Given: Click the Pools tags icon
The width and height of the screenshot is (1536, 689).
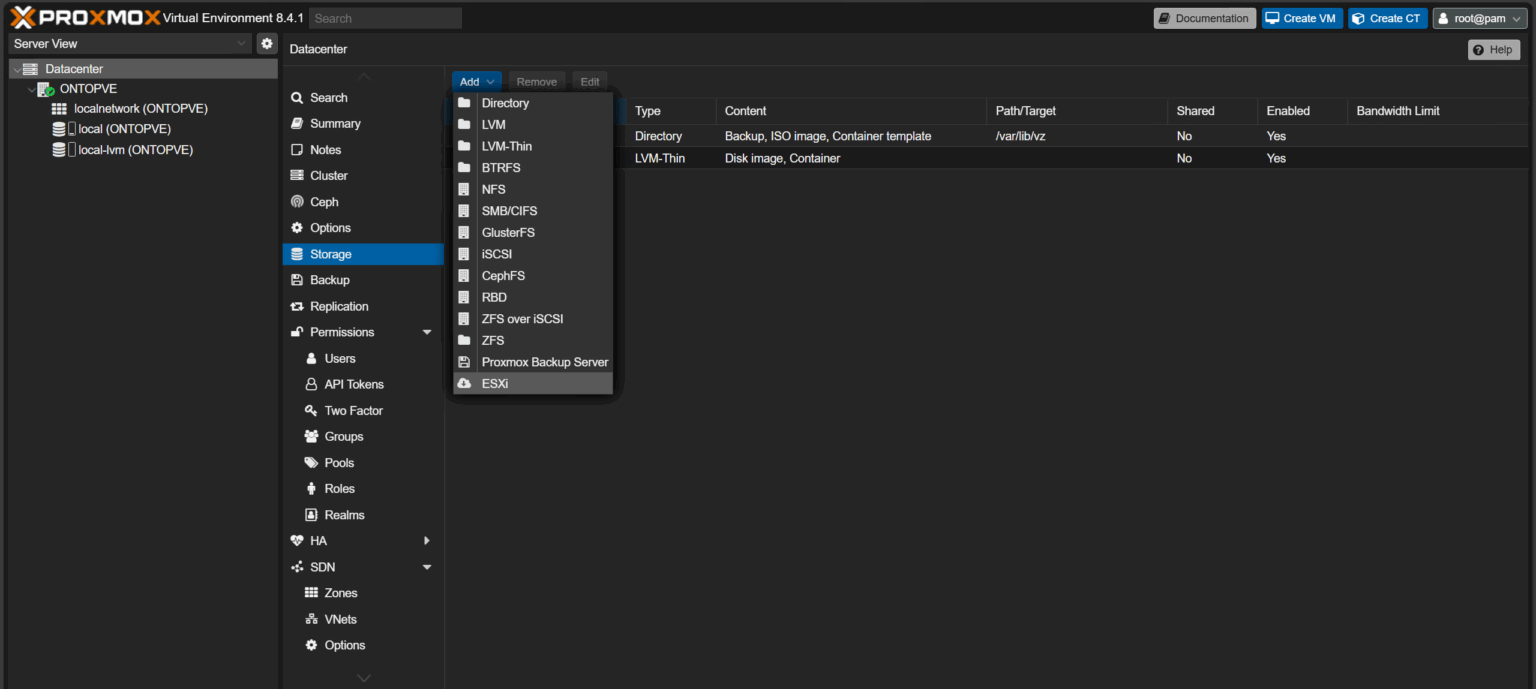Looking at the screenshot, I should [311, 463].
